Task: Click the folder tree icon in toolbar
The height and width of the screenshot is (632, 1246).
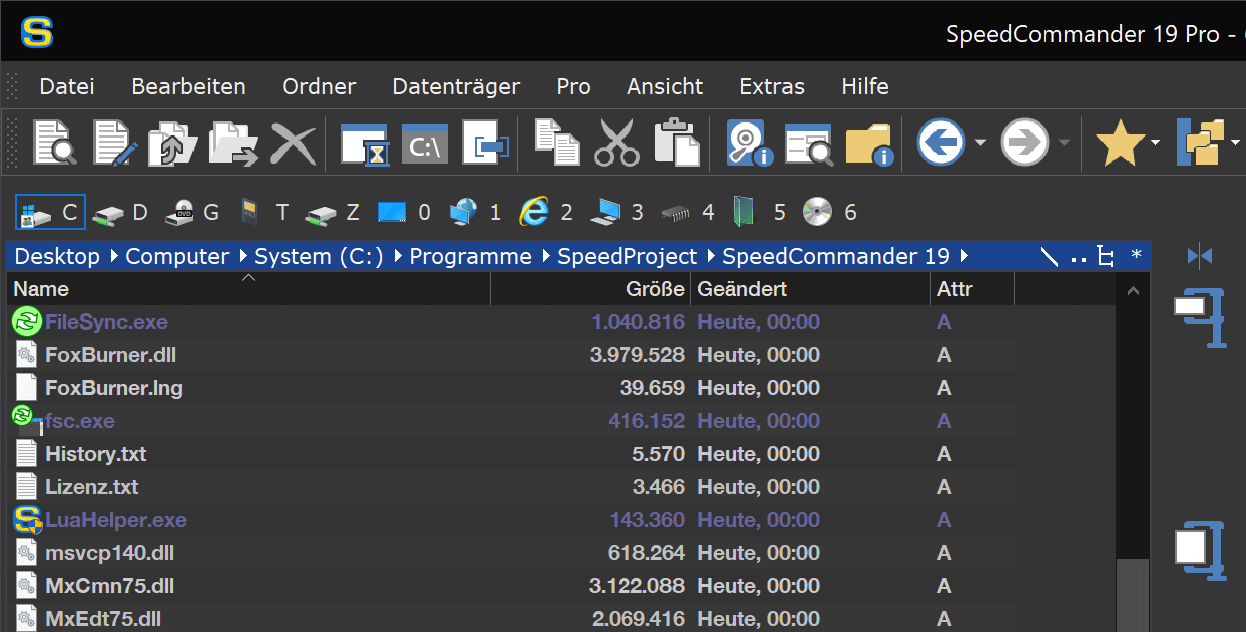Action: coord(1202,143)
